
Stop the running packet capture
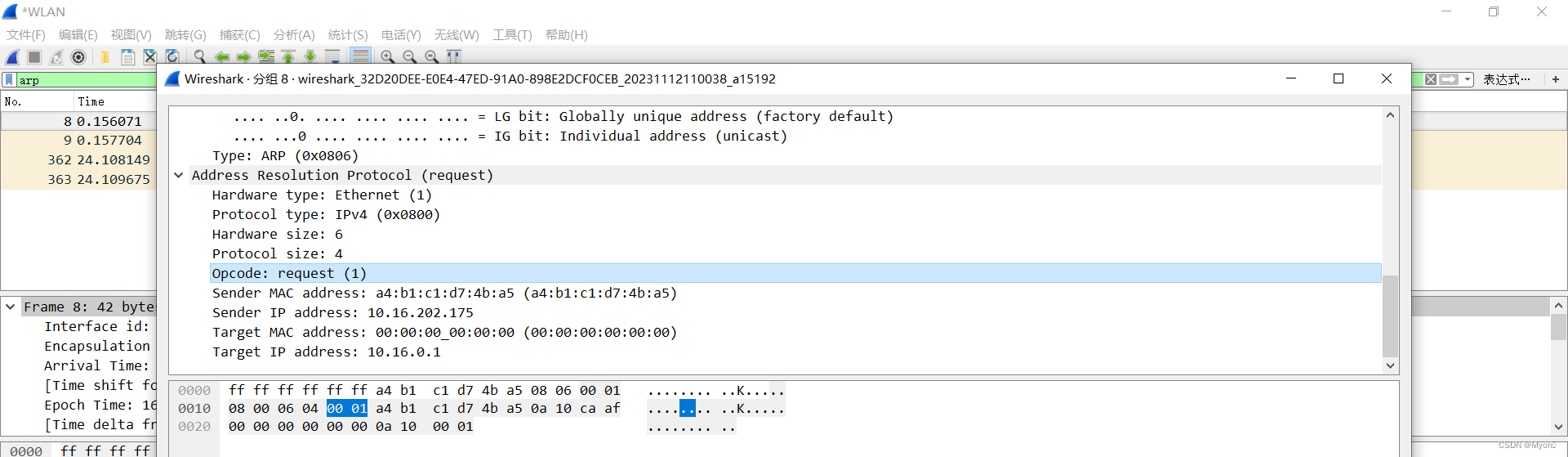[x=34, y=57]
